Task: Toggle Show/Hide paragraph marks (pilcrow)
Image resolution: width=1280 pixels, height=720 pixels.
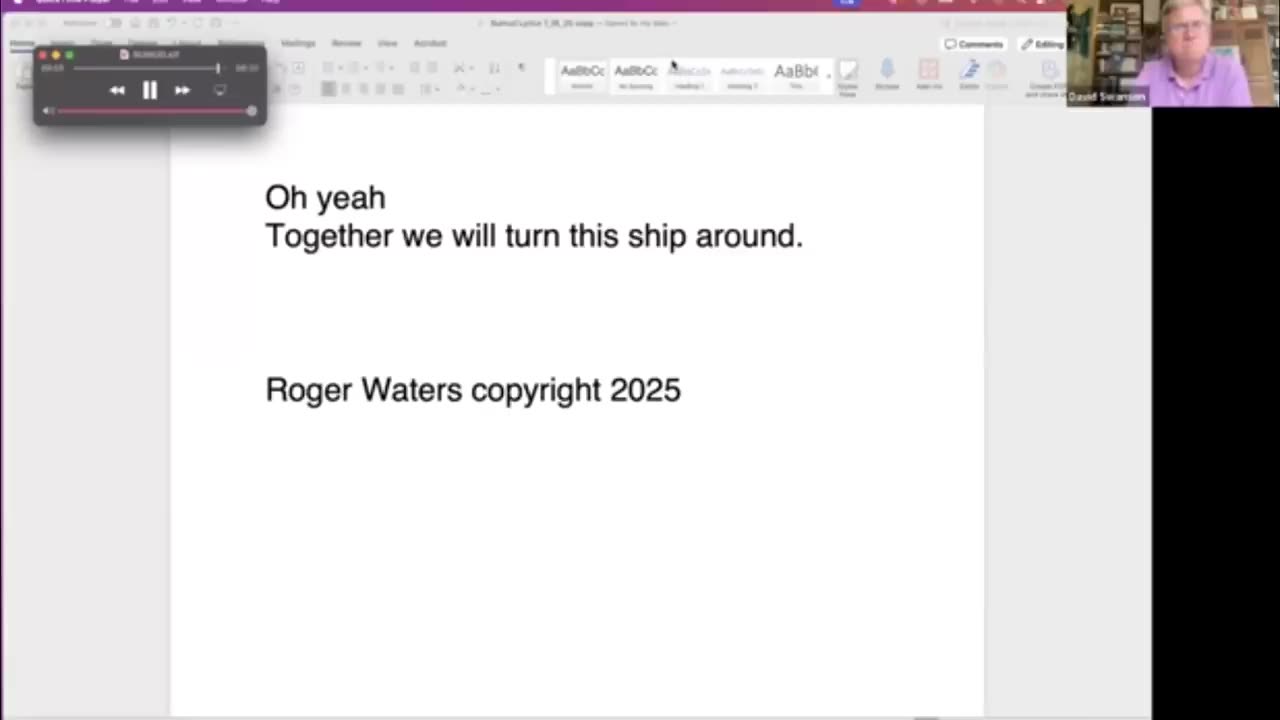Action: click(521, 67)
